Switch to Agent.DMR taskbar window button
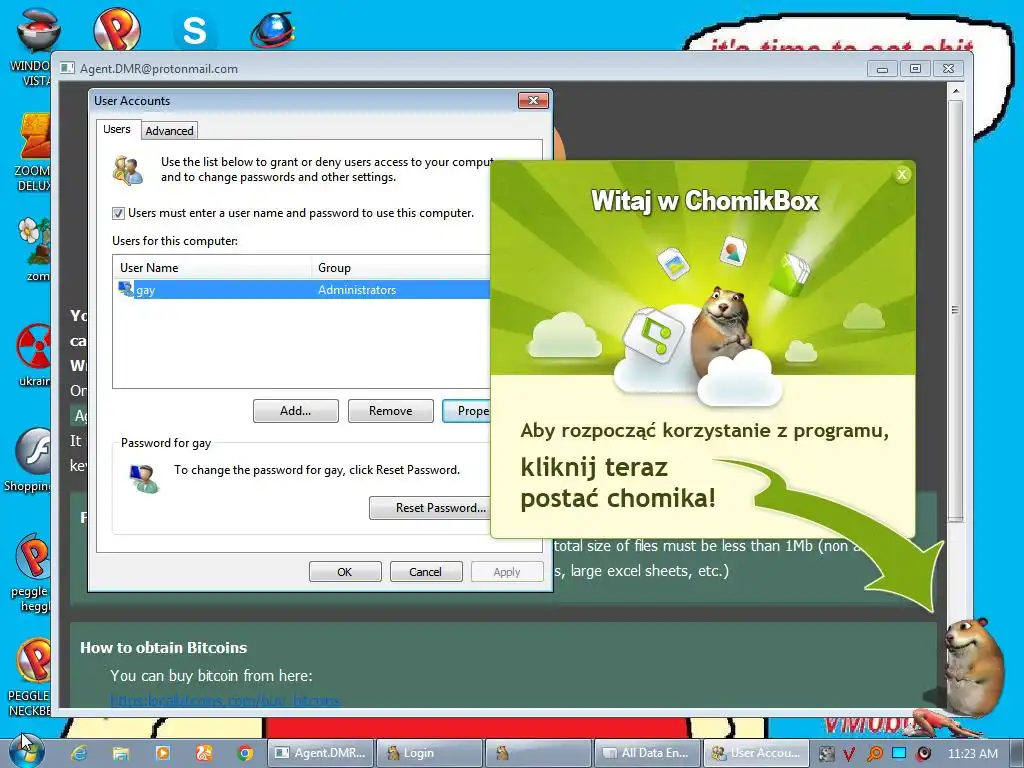The image size is (1024, 768). [321, 753]
